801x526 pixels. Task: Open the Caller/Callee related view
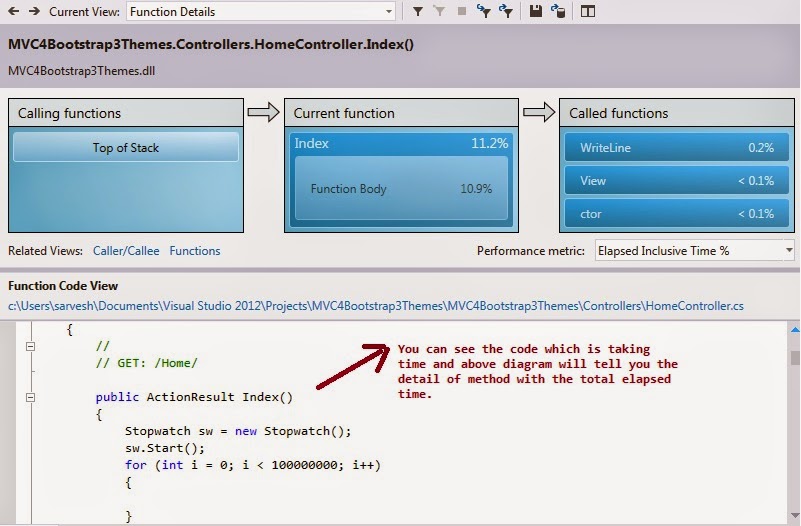click(126, 251)
